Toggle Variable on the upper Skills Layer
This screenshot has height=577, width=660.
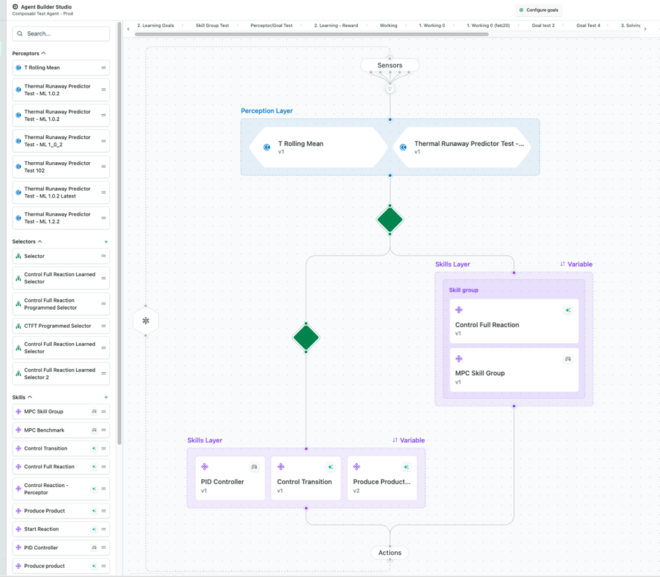[576, 264]
